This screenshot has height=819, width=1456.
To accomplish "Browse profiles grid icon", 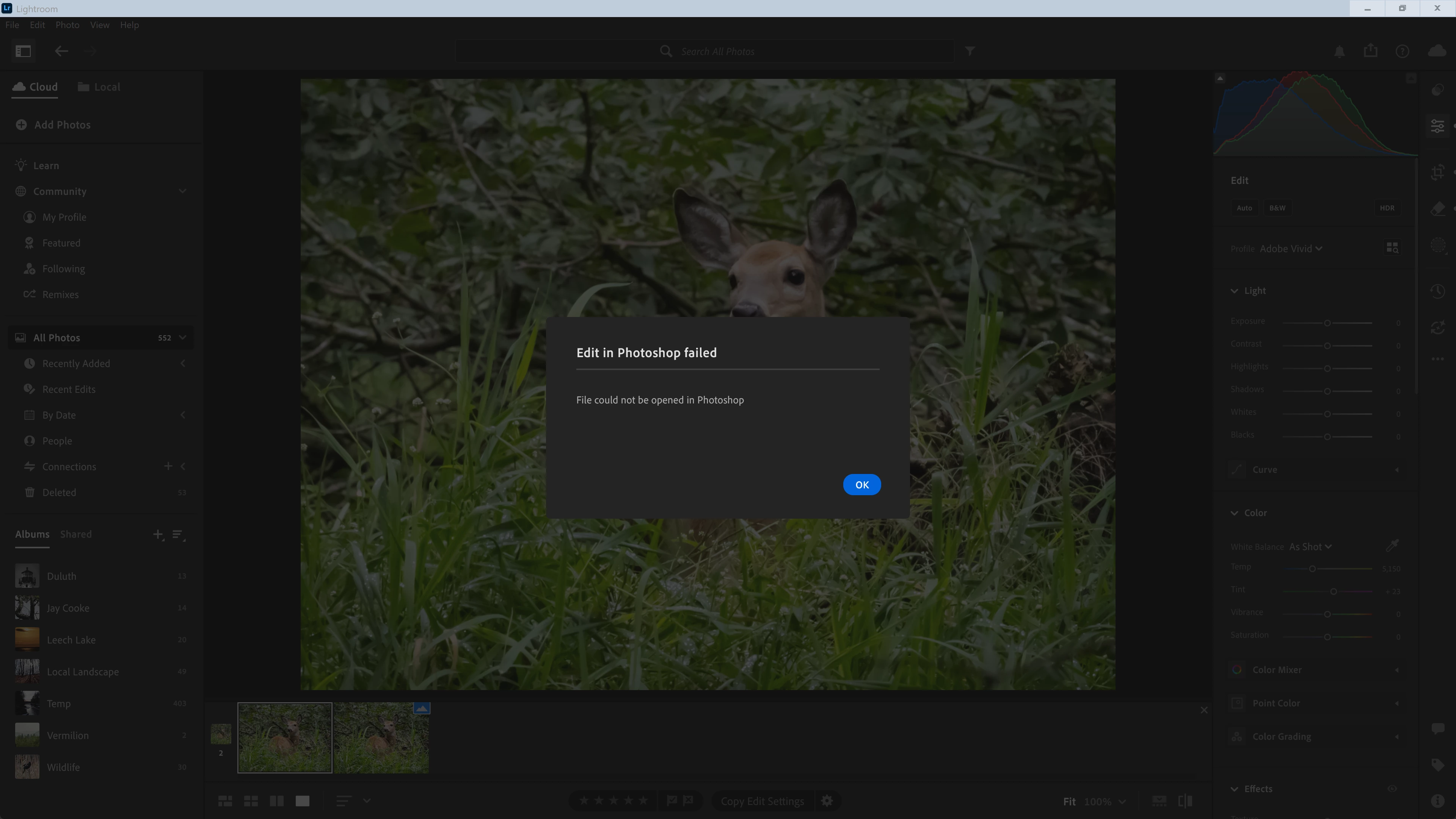I will click(1392, 248).
